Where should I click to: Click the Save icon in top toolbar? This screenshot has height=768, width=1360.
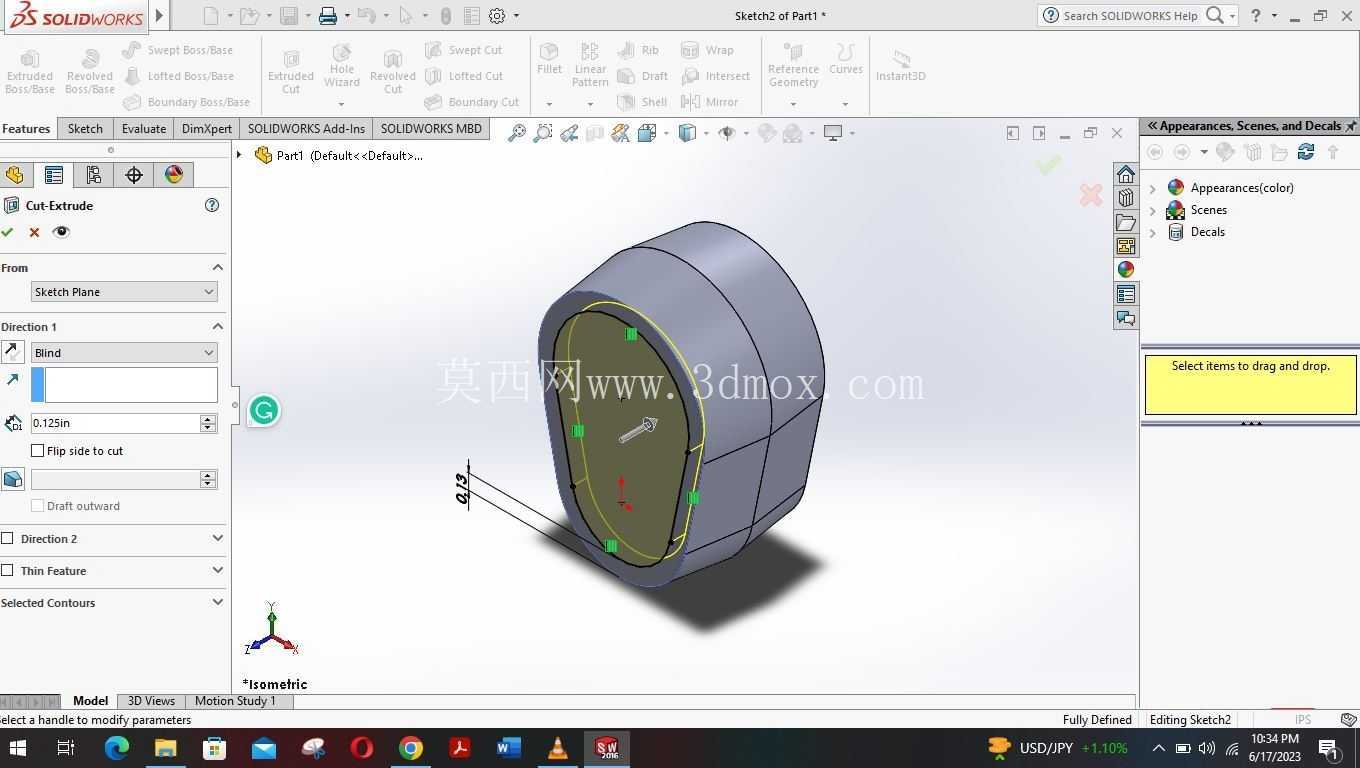coord(289,15)
